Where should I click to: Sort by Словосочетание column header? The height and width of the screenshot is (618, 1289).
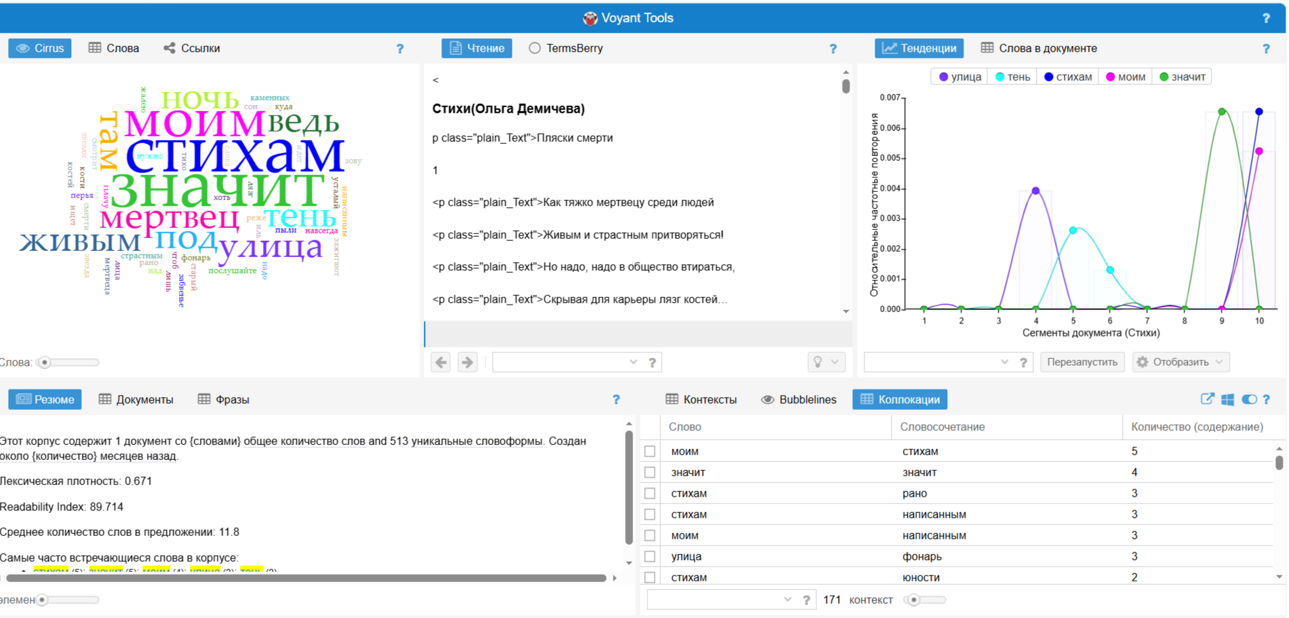point(1006,426)
